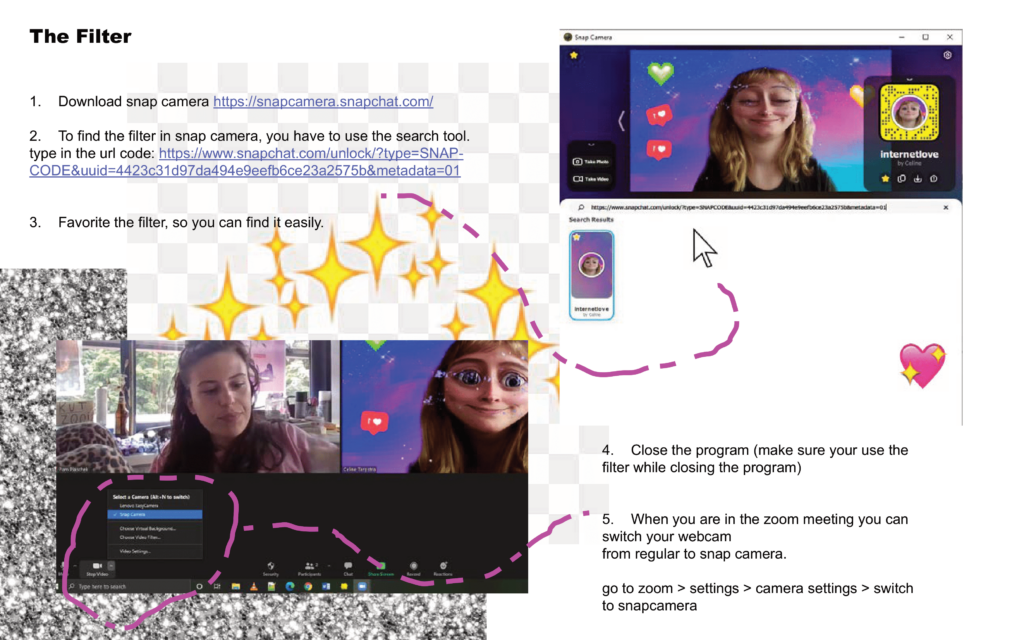Open the Zoom Security icon
Image resolution: width=1024 pixels, height=640 pixels.
coord(270,566)
